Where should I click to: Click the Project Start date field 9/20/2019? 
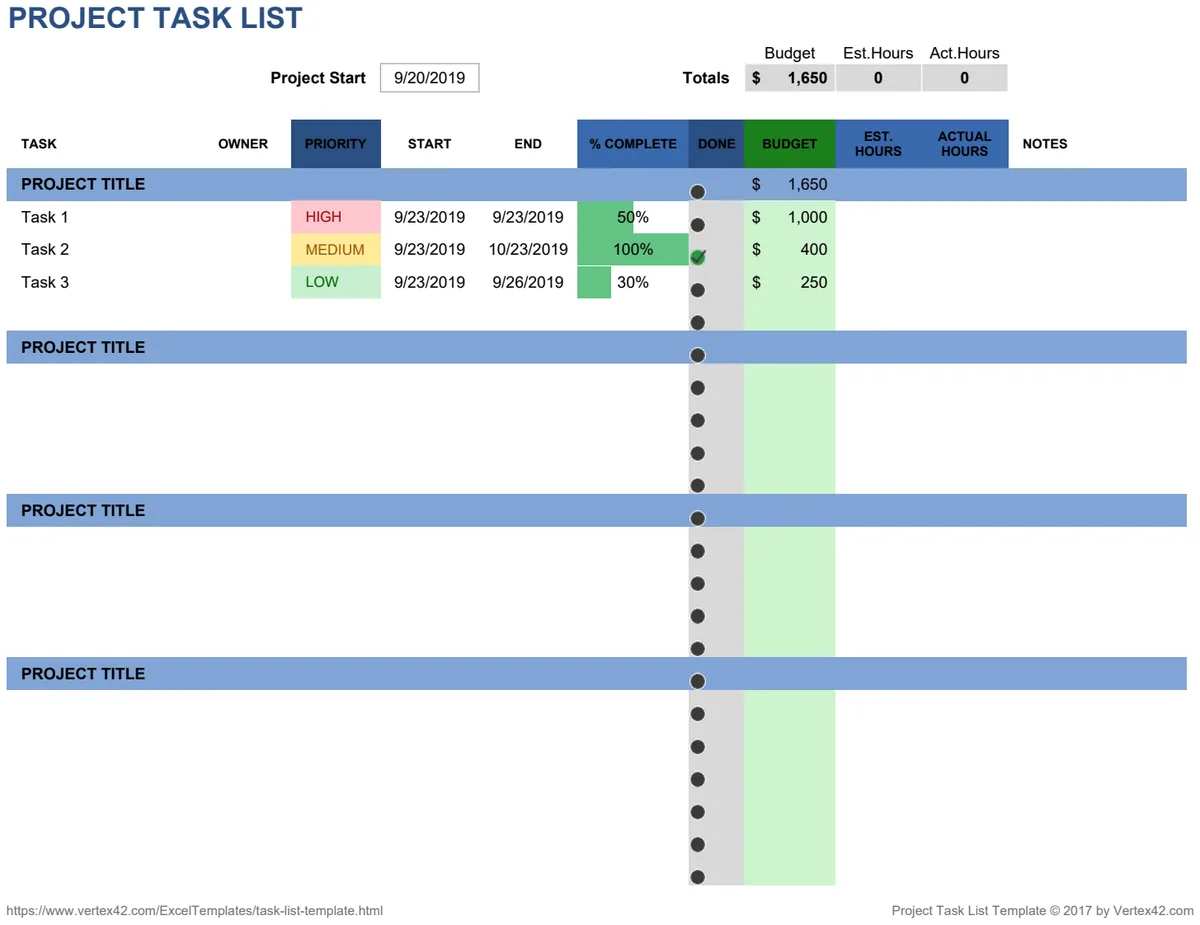(430, 78)
